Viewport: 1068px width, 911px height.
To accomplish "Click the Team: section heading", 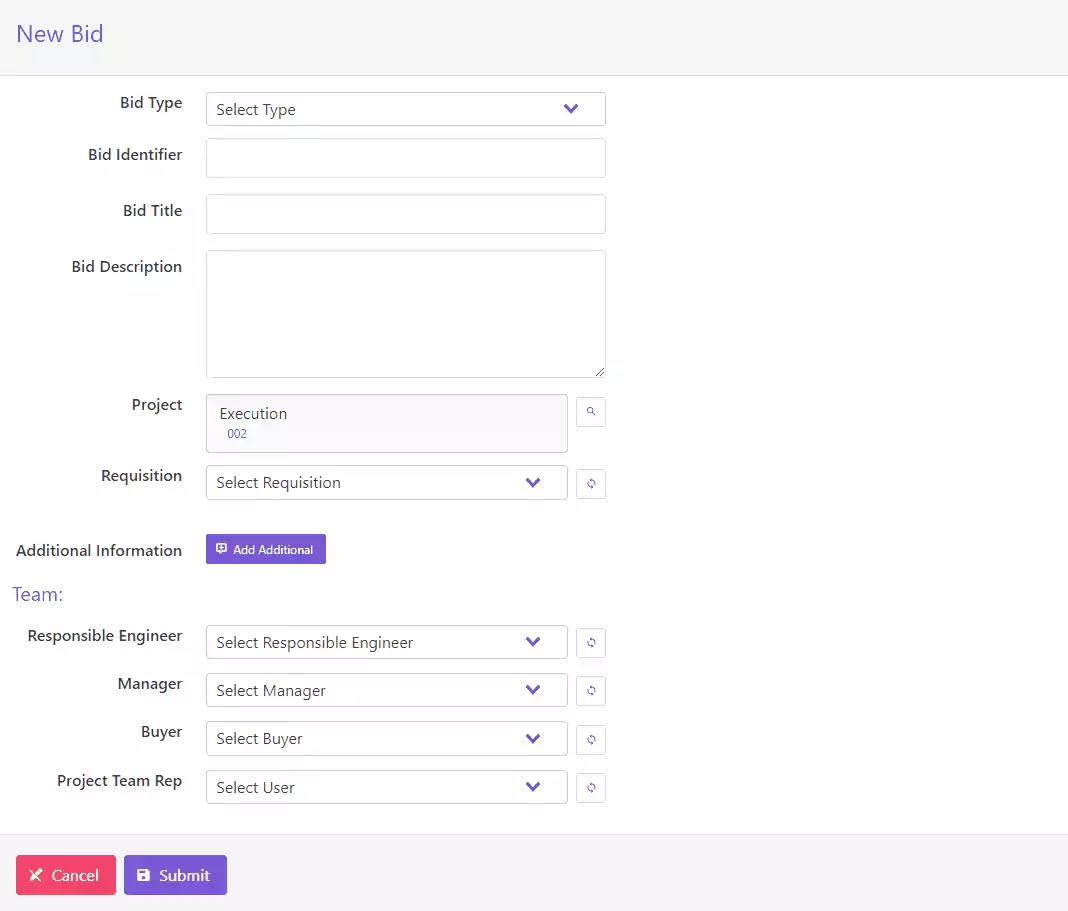I will (37, 594).
